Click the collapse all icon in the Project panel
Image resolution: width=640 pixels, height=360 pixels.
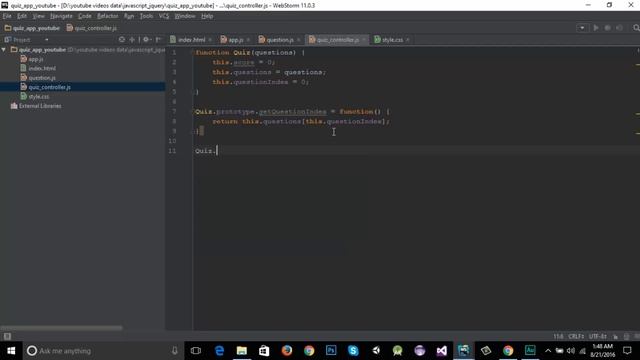coord(132,40)
